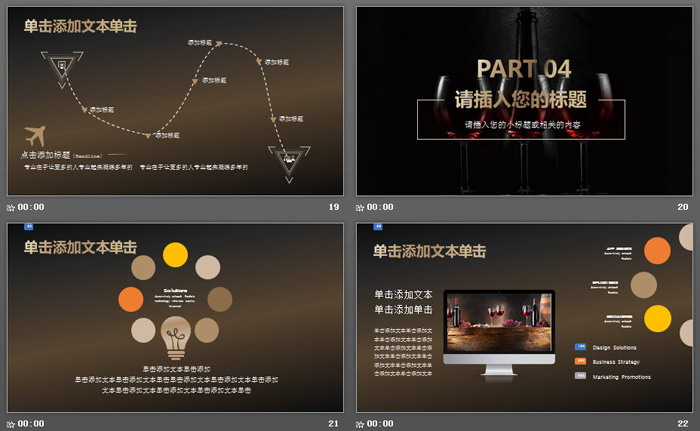The width and height of the screenshot is (700, 431).
Task: Click the animation star icon under slide 22
Action: tap(360, 424)
